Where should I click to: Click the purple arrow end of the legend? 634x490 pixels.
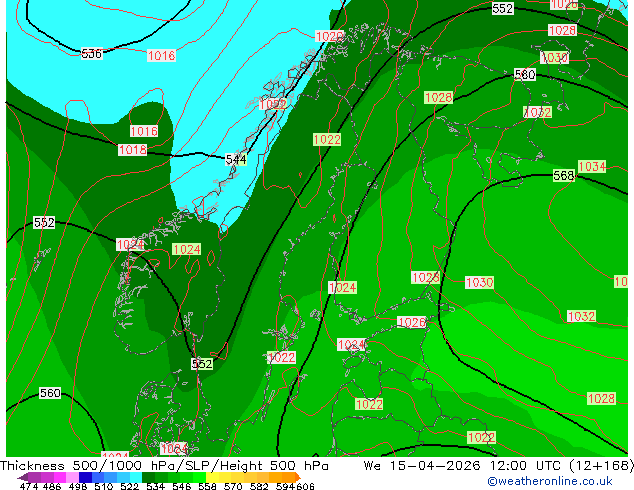22,477
